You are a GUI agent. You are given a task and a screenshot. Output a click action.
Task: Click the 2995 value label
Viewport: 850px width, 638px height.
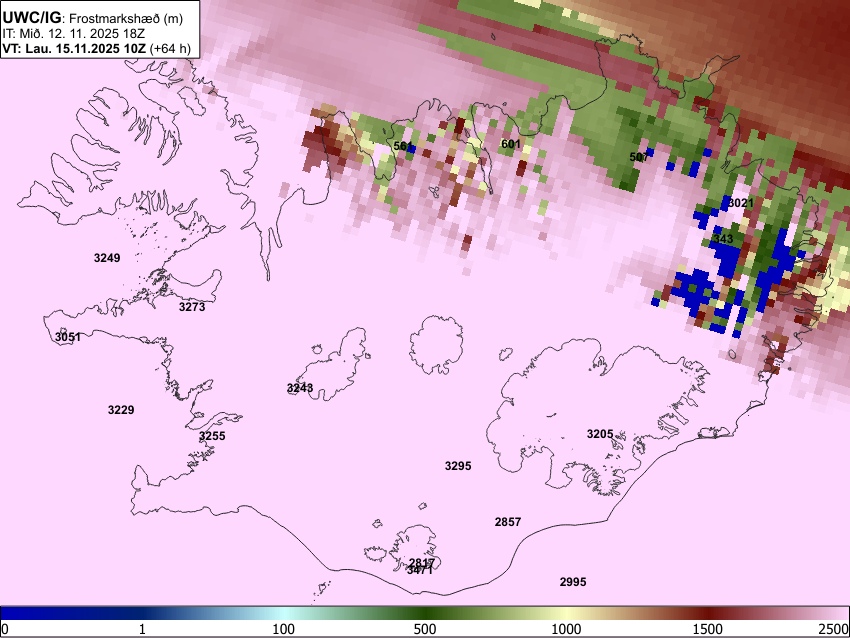pyautogui.click(x=573, y=582)
